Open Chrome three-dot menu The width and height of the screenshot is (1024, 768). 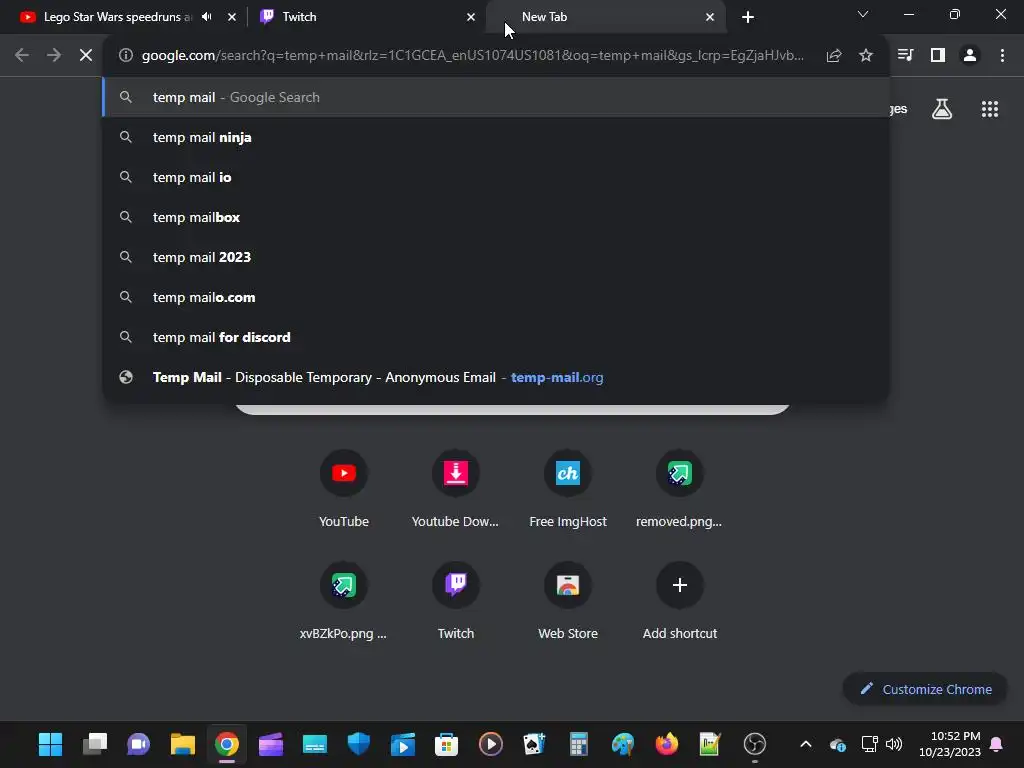click(1002, 56)
